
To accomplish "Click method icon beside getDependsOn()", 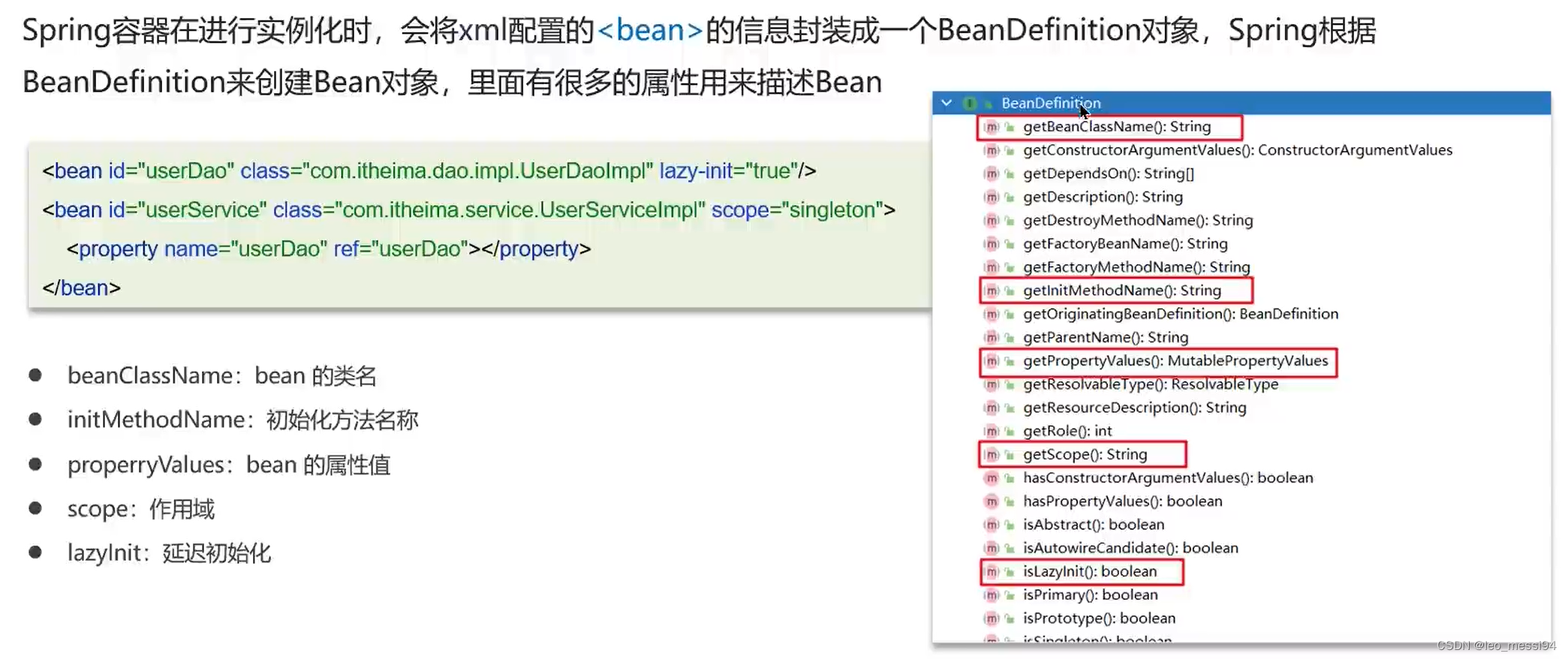I will 992,173.
